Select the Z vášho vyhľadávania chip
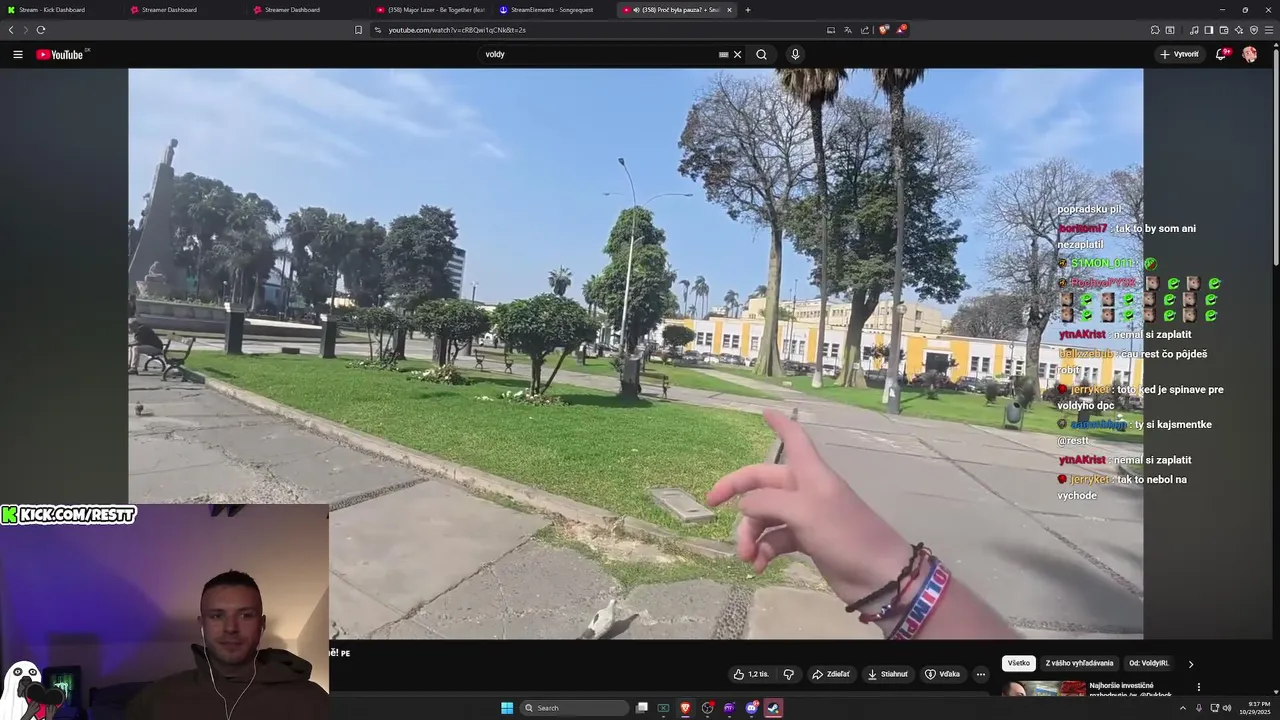The height and width of the screenshot is (720, 1280). (1079, 663)
